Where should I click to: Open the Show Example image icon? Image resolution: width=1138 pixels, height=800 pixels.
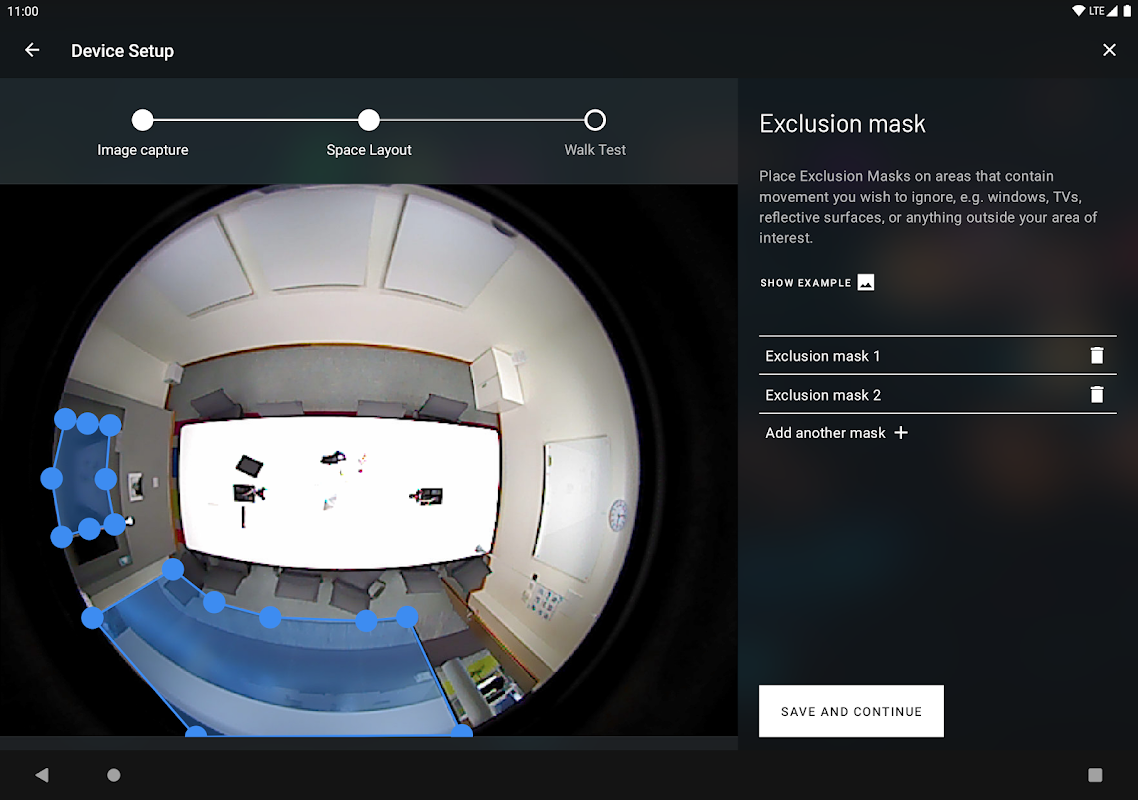click(866, 282)
